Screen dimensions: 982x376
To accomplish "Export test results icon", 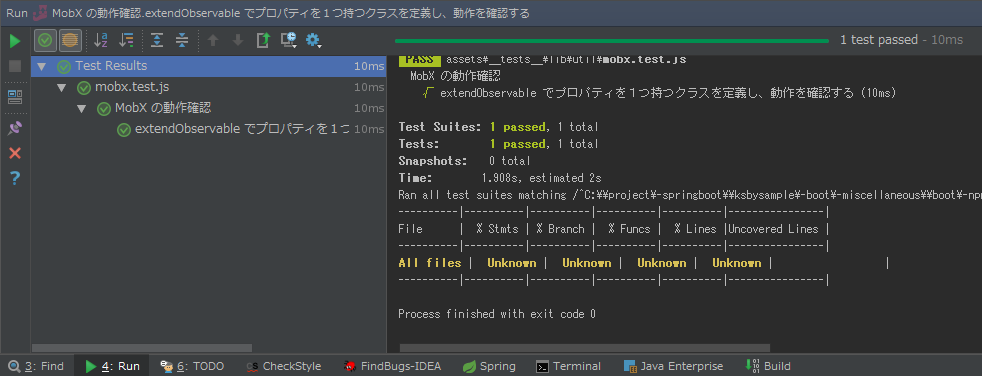I will [263, 41].
